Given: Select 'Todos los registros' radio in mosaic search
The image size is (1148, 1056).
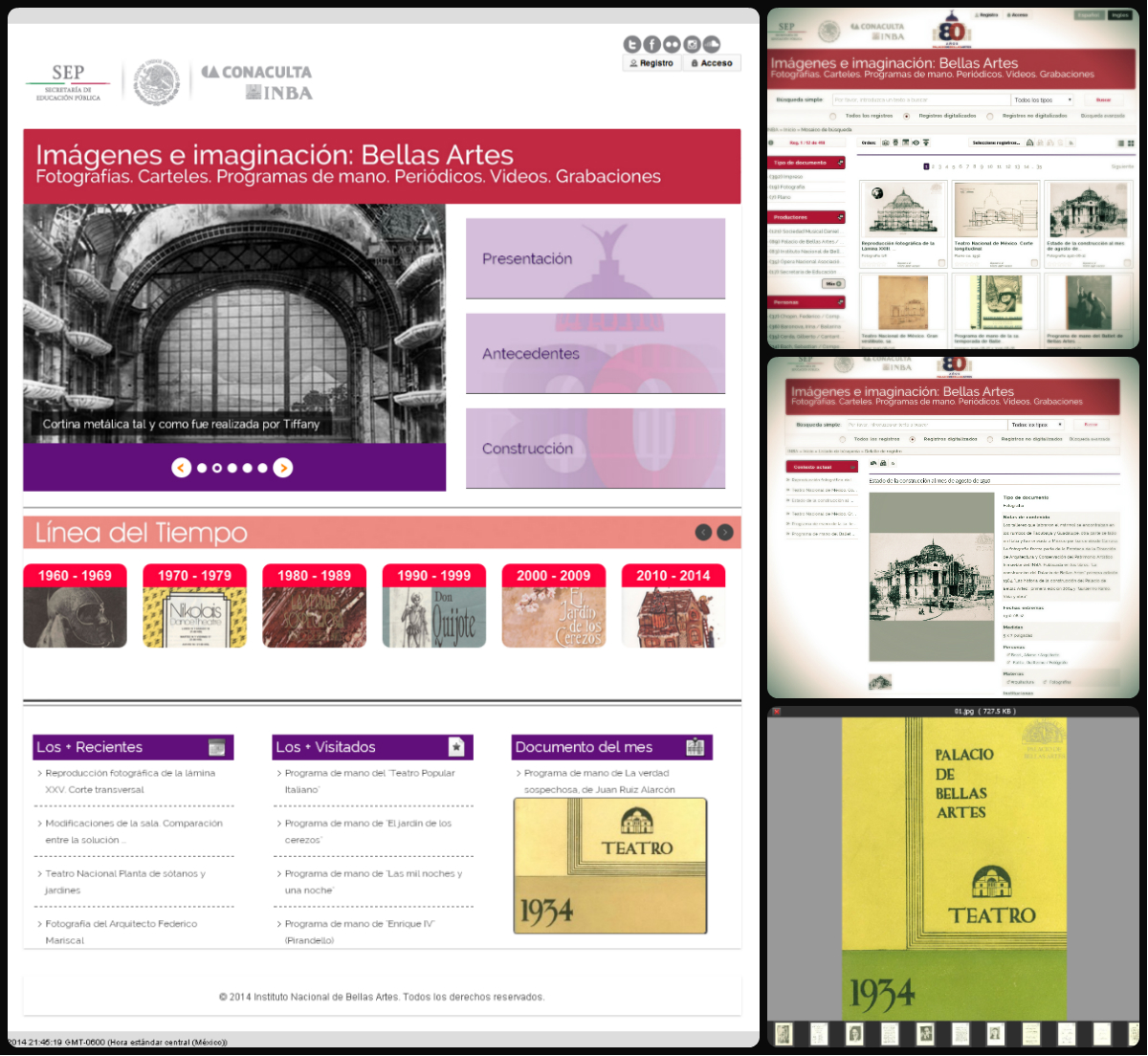Looking at the screenshot, I should (833, 116).
